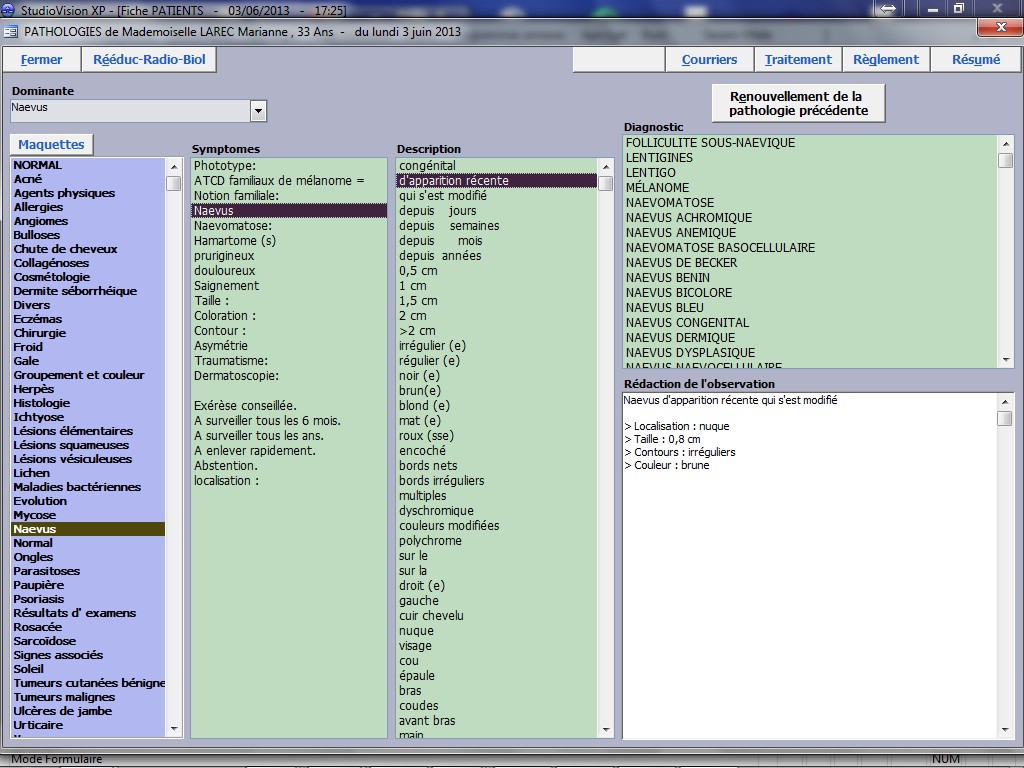Viewport: 1024px width, 768px height.
Task: Select Psoriasis in the Maquettes list
Action: (x=39, y=599)
